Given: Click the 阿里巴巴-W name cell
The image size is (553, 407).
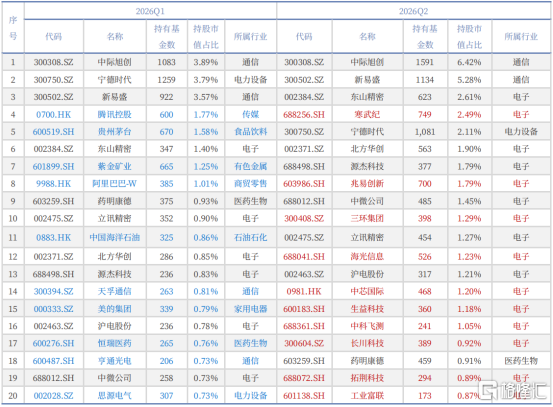Looking at the screenshot, I should click(x=115, y=184).
